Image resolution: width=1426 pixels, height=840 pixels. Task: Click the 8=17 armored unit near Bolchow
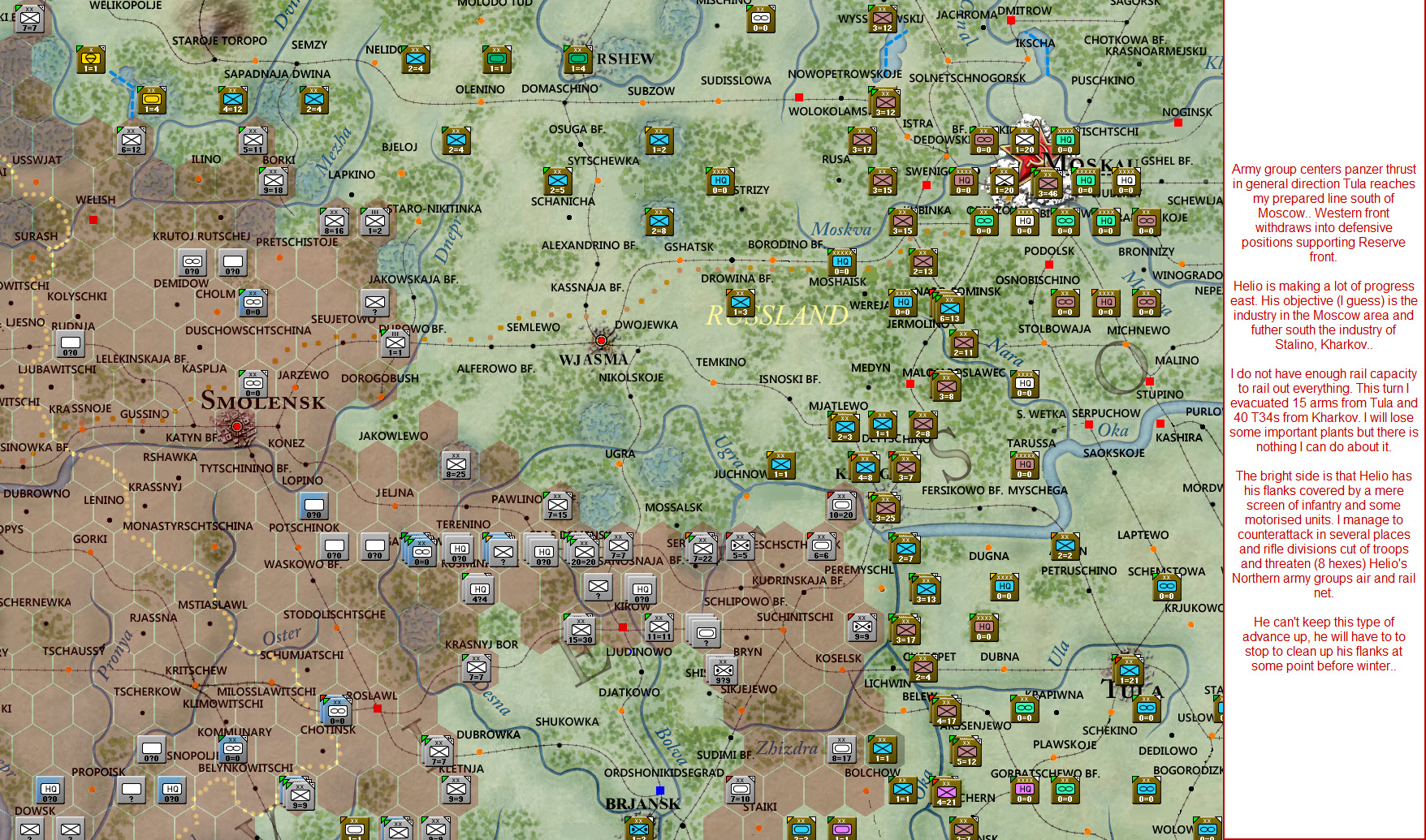(x=842, y=749)
